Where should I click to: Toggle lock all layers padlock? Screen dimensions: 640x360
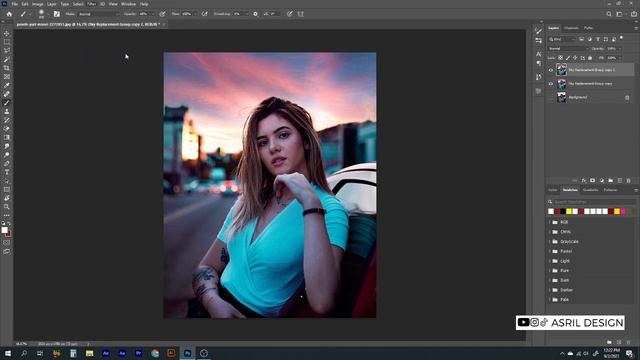coord(590,58)
